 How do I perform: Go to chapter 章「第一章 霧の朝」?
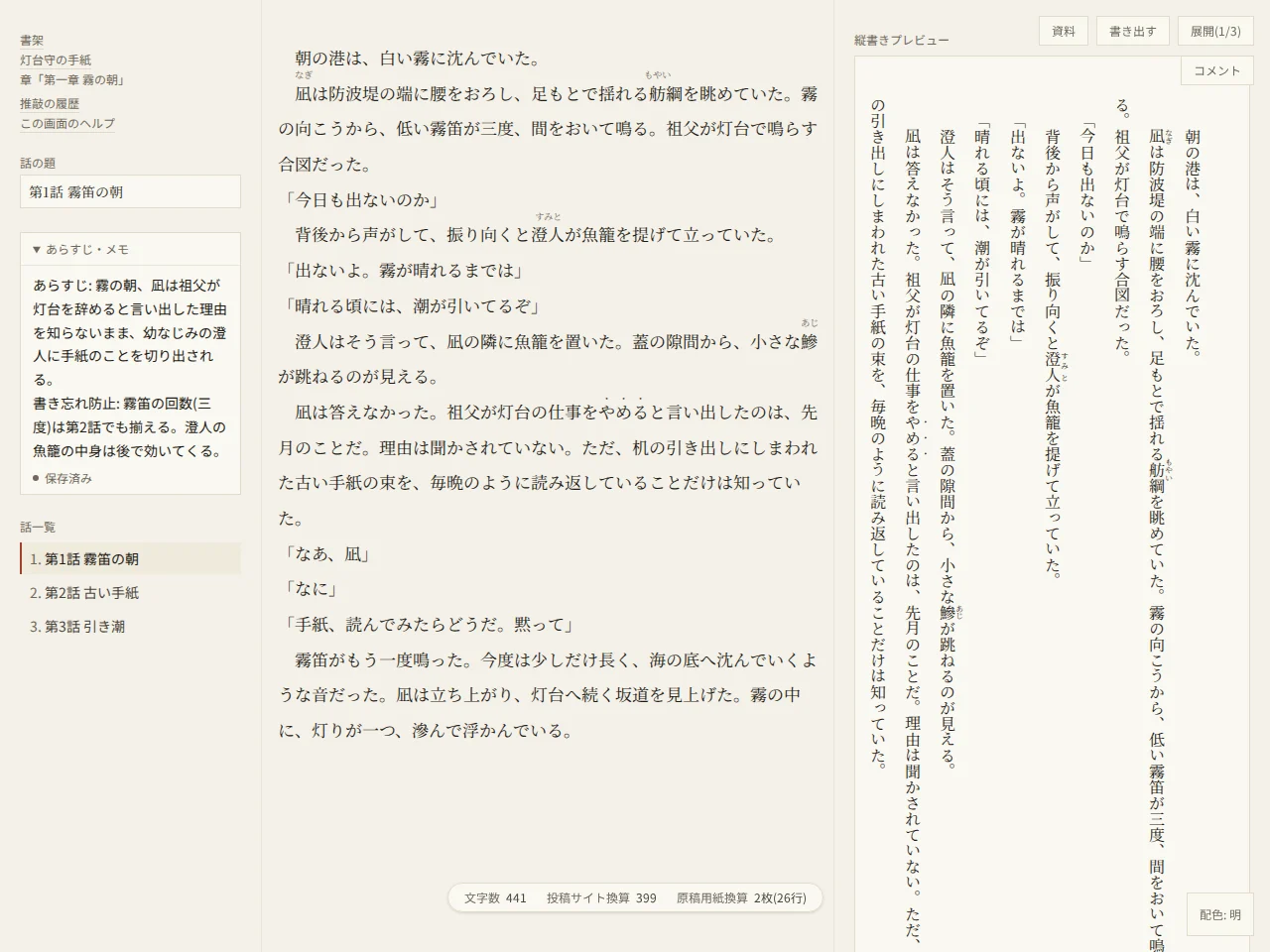pyautogui.click(x=72, y=80)
